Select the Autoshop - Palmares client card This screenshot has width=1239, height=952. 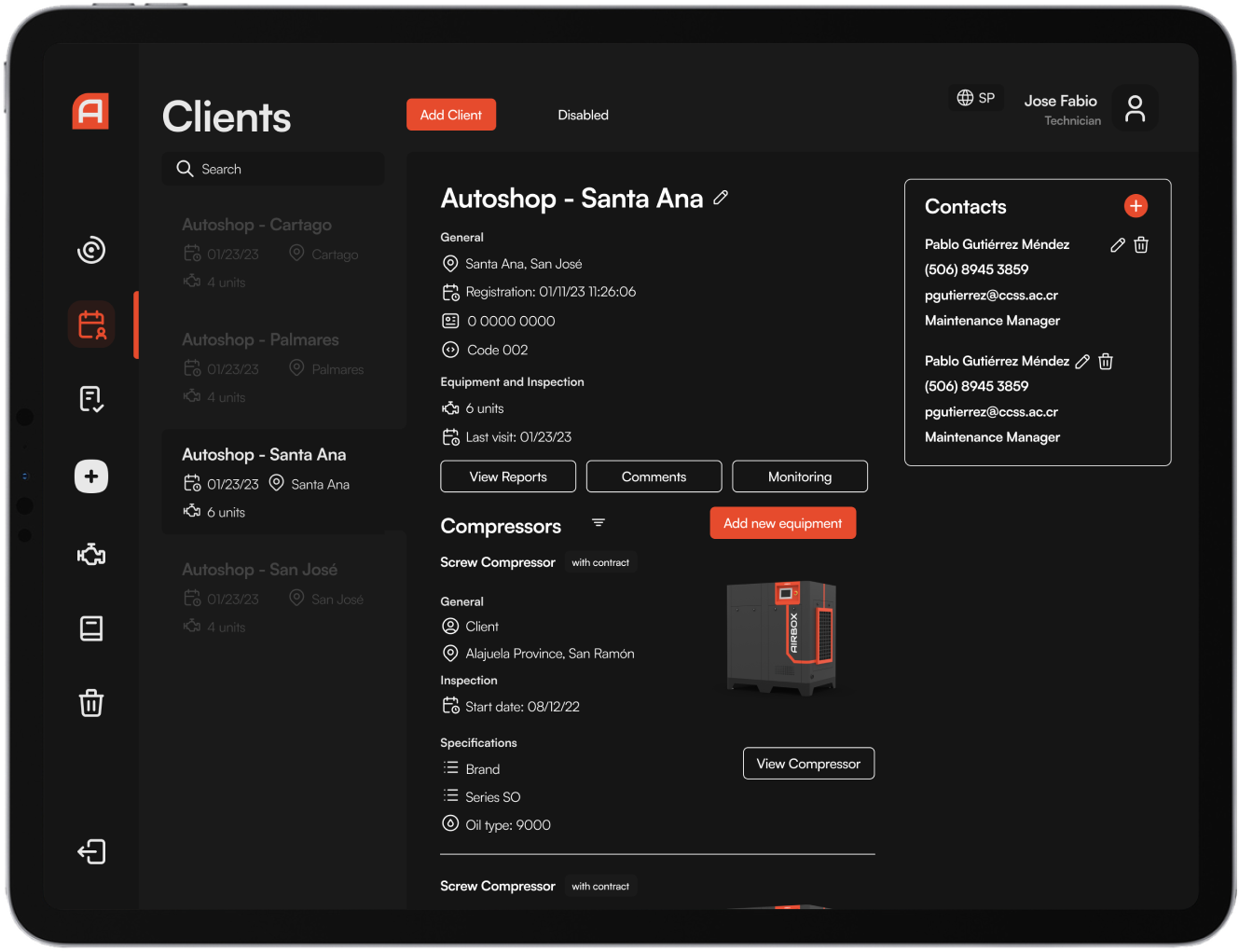(273, 367)
